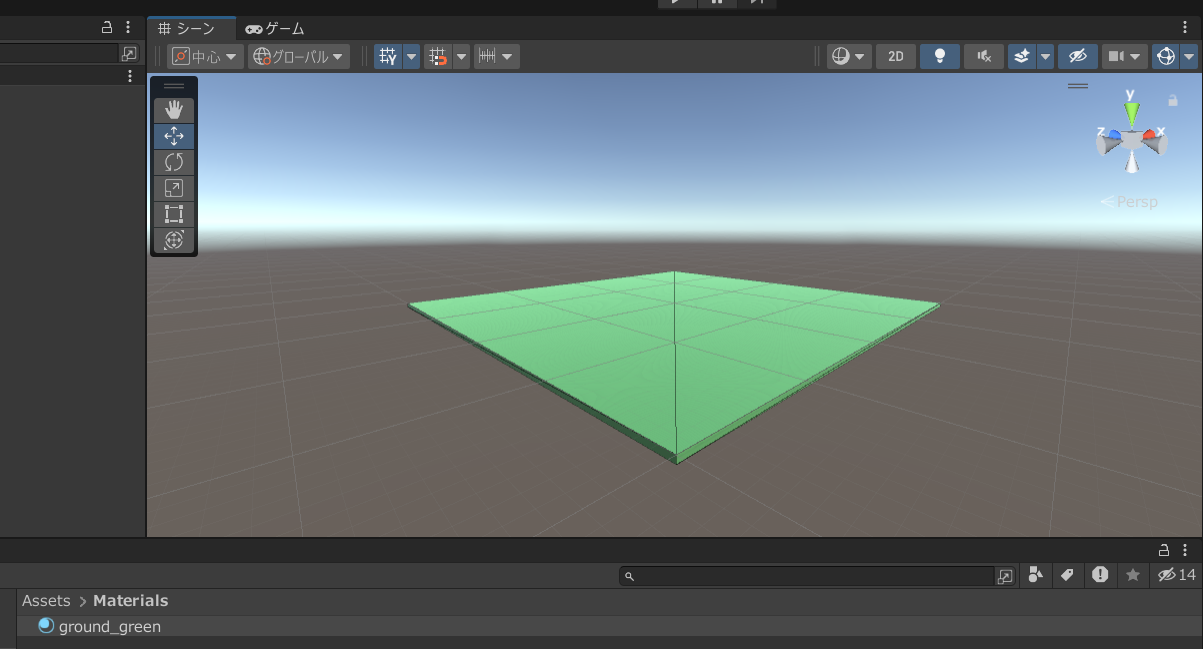Viewport: 1203px width, 649px height.
Task: Select the Hand tool
Action: (174, 110)
